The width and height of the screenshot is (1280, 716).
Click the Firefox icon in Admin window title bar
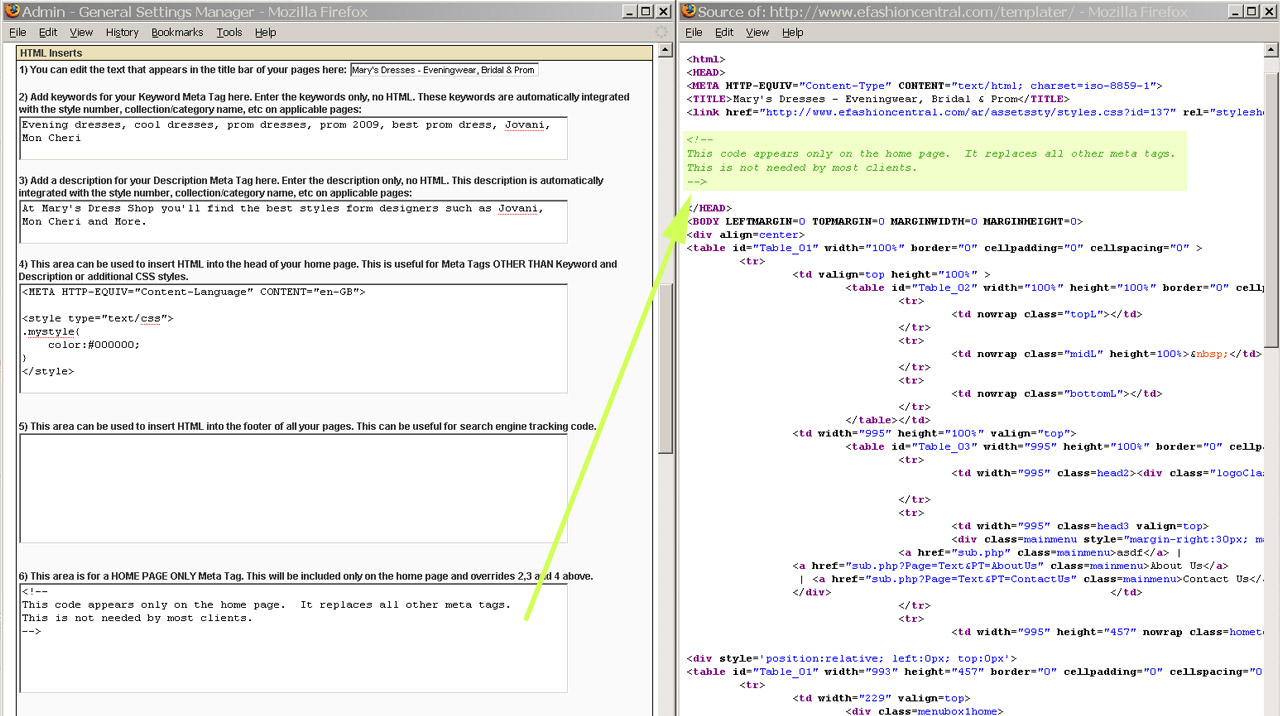click(10, 12)
